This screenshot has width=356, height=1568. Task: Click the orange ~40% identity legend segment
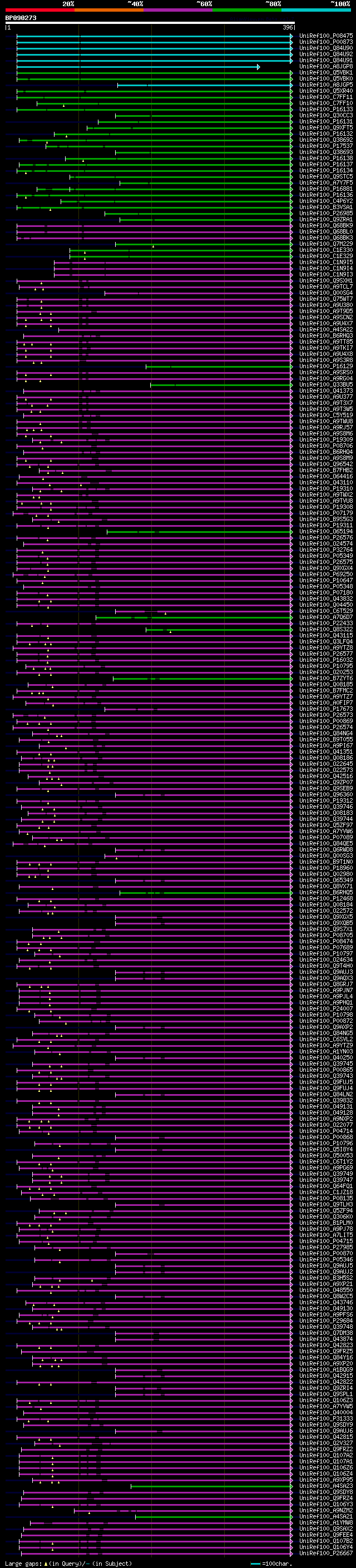coord(109,10)
